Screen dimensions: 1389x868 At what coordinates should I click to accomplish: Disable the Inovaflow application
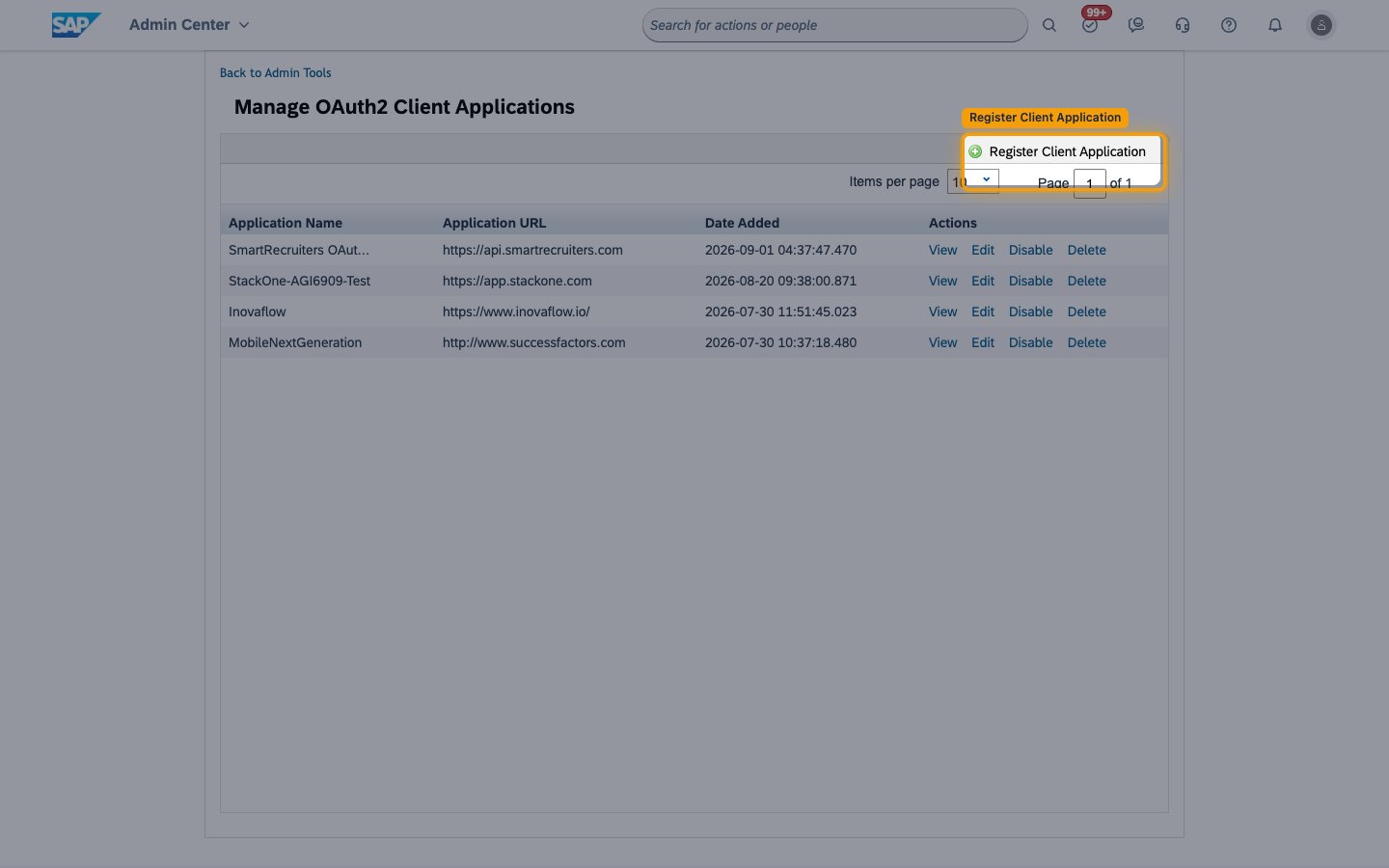tap(1031, 312)
